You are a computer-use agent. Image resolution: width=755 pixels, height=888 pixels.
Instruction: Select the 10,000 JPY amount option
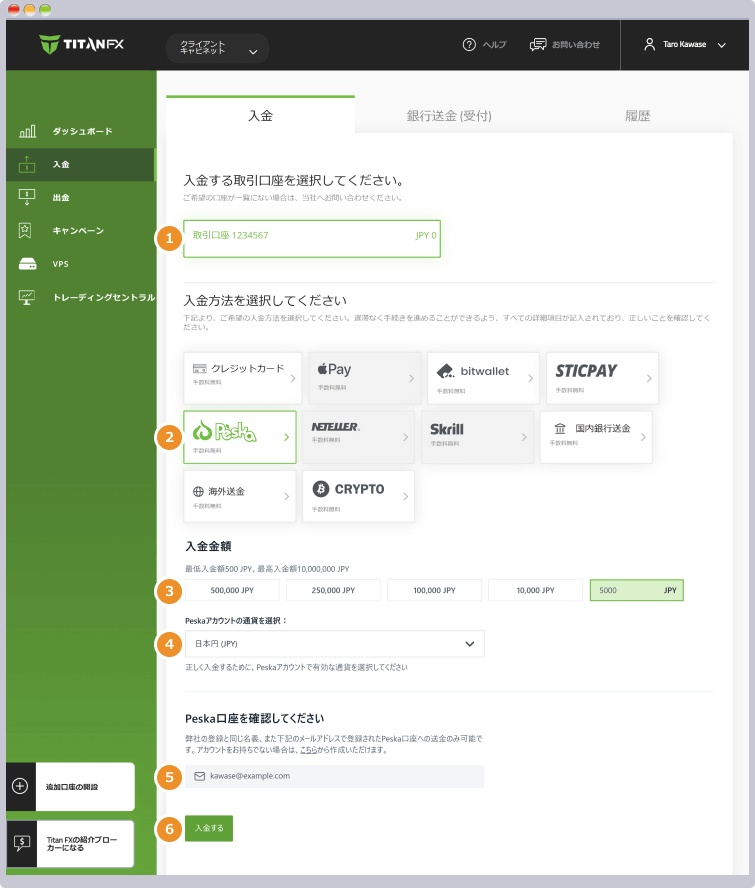(x=535, y=590)
